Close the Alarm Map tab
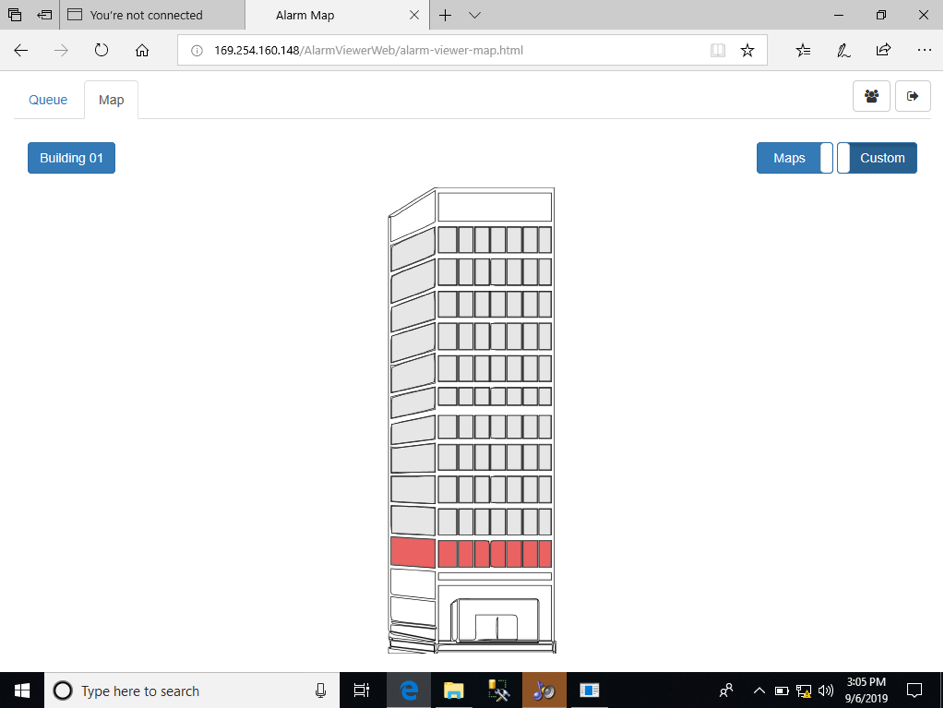943x708 pixels. click(x=414, y=15)
